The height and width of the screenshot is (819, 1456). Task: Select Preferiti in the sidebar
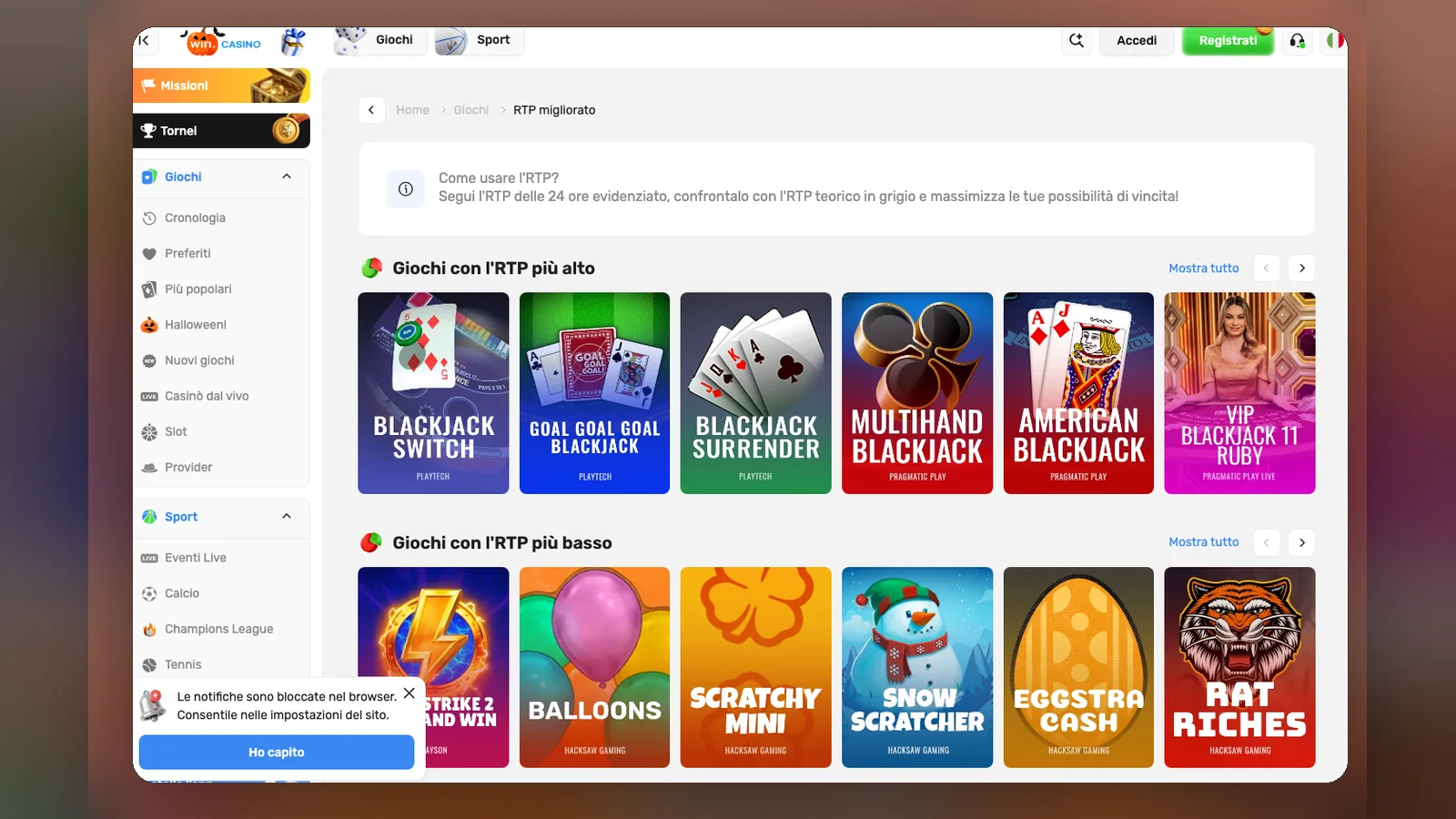click(187, 254)
